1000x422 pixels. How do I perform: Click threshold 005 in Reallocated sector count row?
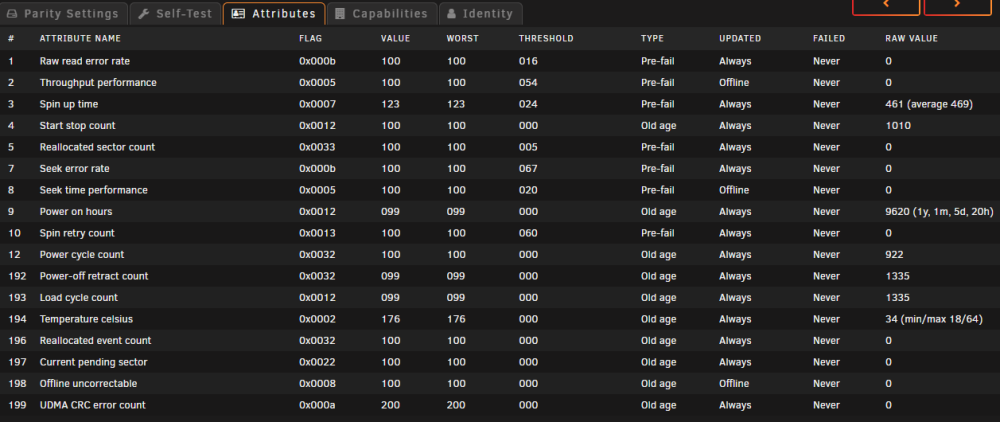[528, 147]
